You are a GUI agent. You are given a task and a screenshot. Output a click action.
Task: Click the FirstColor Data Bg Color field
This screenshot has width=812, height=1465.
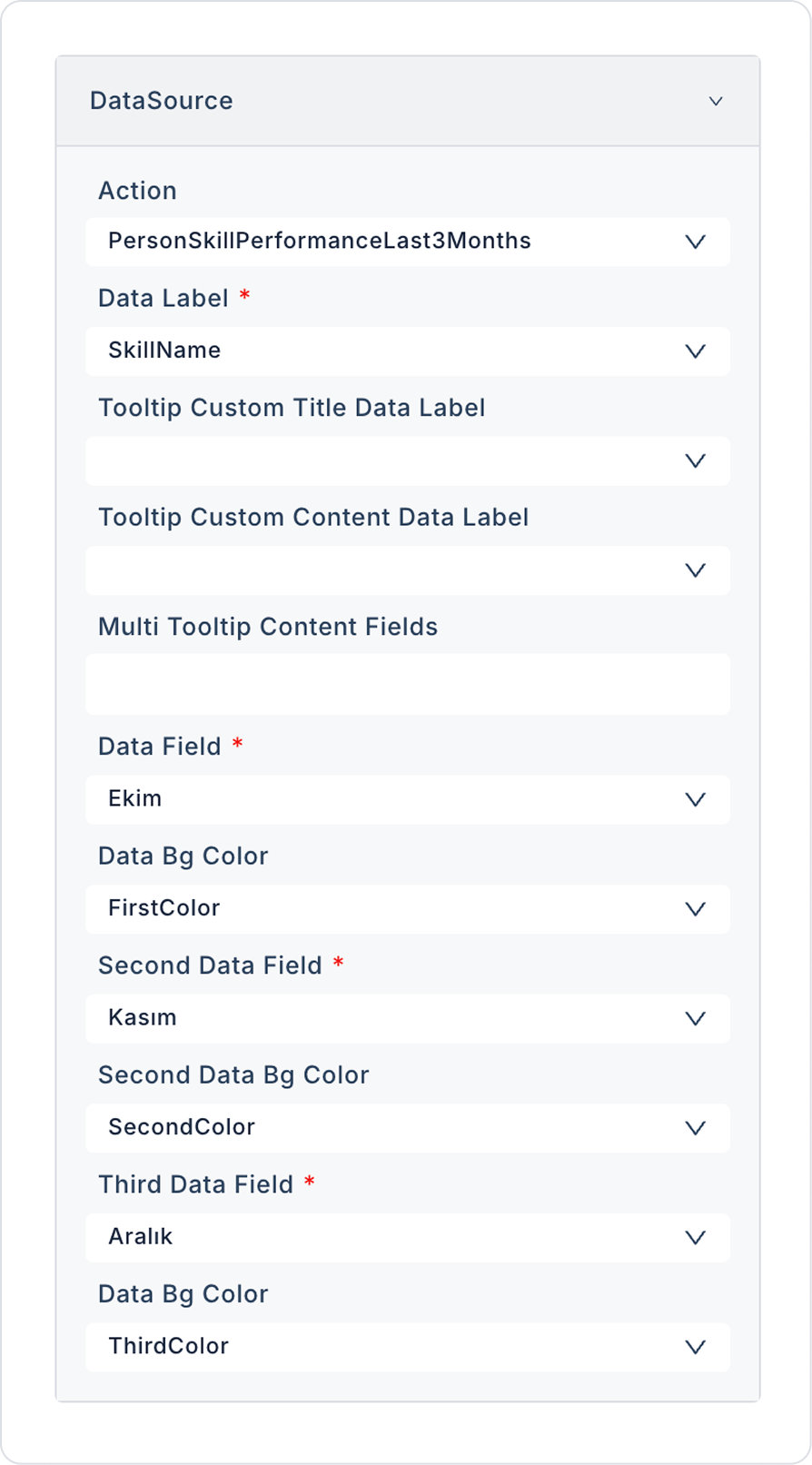pos(363,909)
